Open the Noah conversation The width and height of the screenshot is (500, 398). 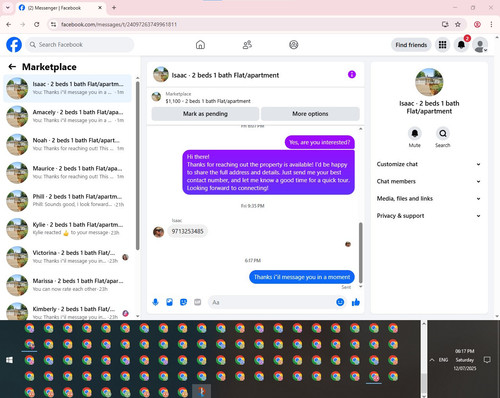pyautogui.click(x=67, y=144)
